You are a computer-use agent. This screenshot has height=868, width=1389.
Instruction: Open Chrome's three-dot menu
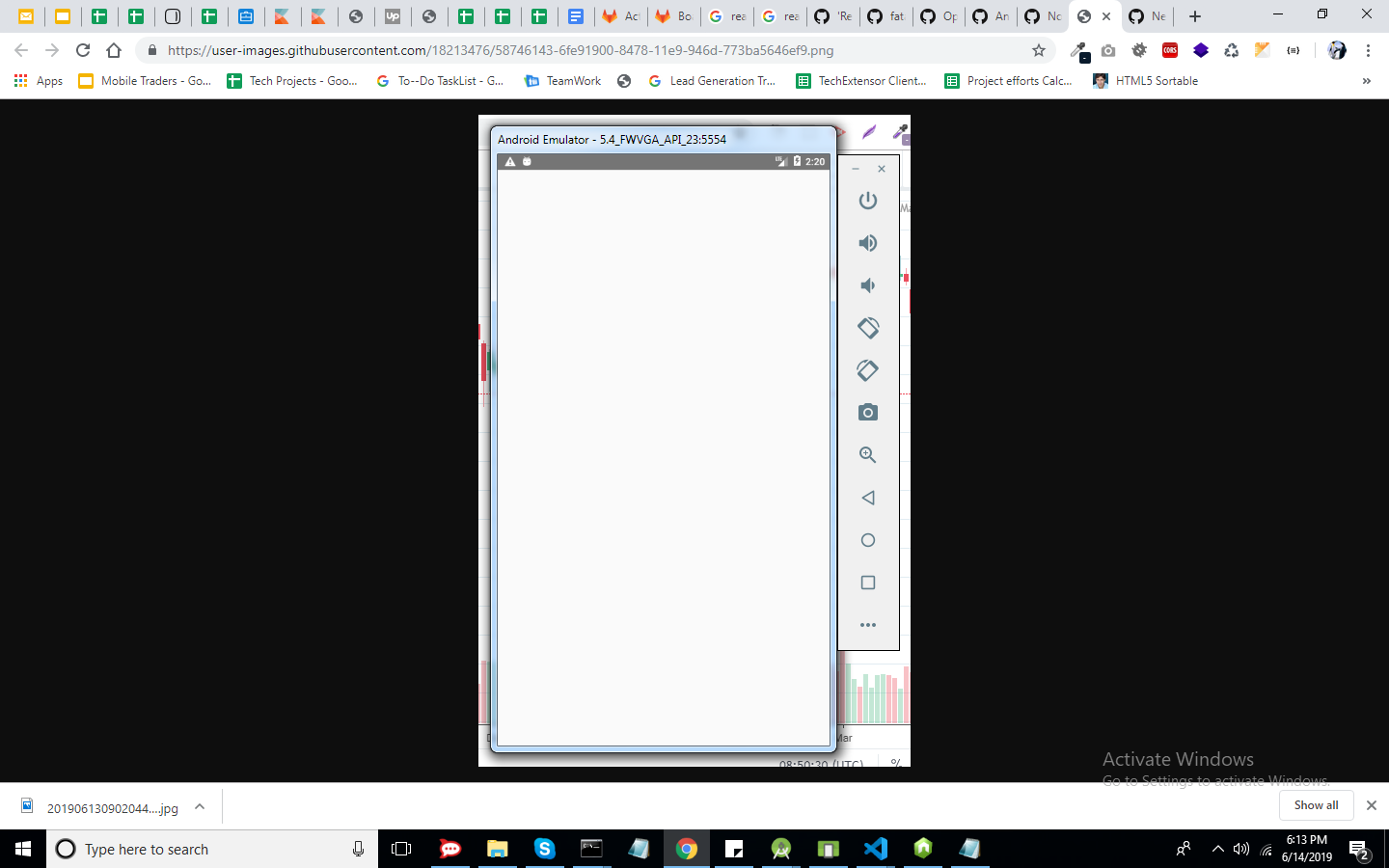coord(1369,50)
